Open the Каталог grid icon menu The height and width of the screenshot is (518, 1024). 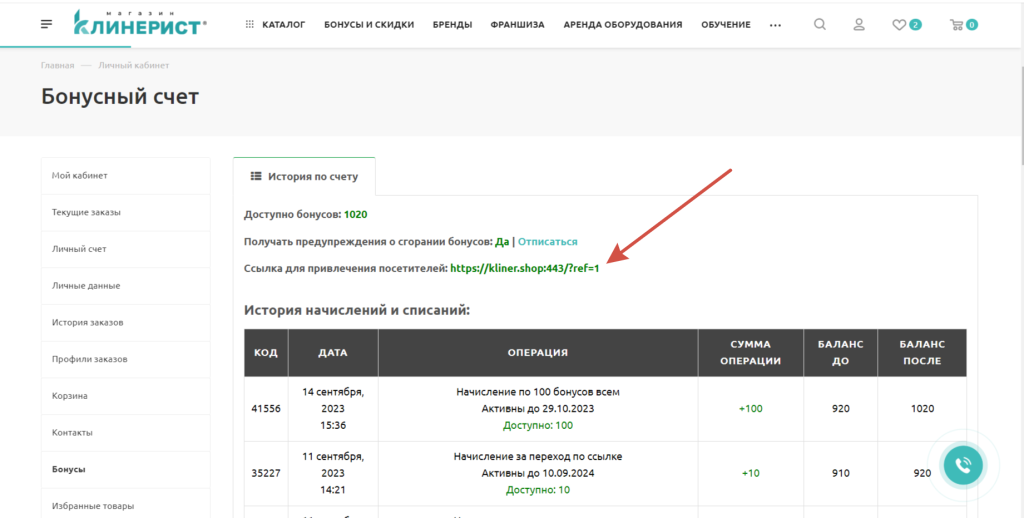tap(249, 25)
